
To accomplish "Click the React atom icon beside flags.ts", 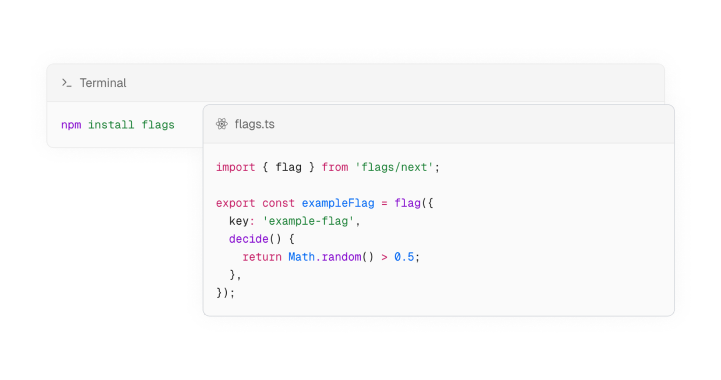I will coord(222,124).
